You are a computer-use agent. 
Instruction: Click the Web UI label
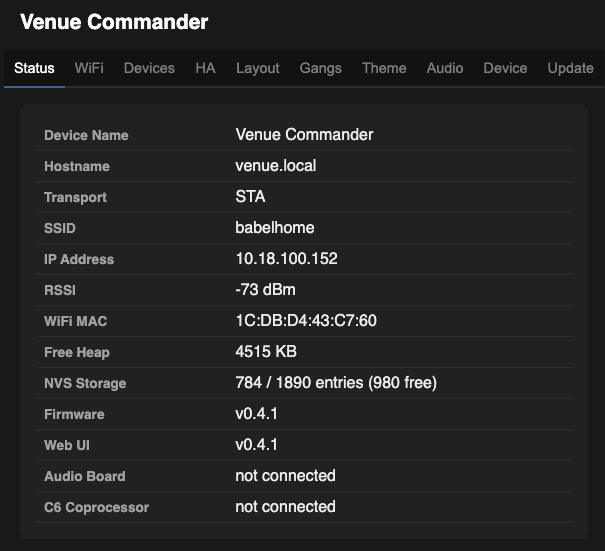tap(67, 445)
